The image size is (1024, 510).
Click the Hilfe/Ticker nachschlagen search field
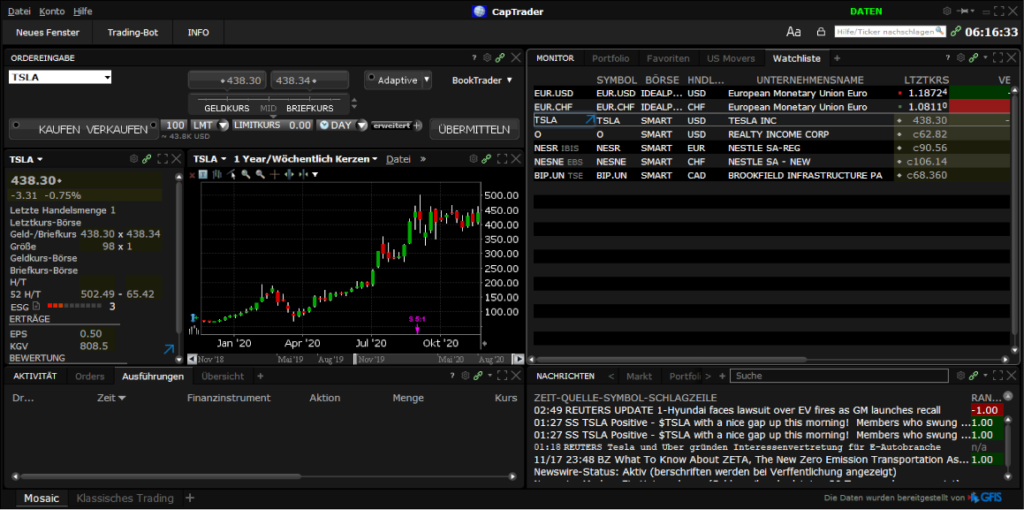(890, 31)
